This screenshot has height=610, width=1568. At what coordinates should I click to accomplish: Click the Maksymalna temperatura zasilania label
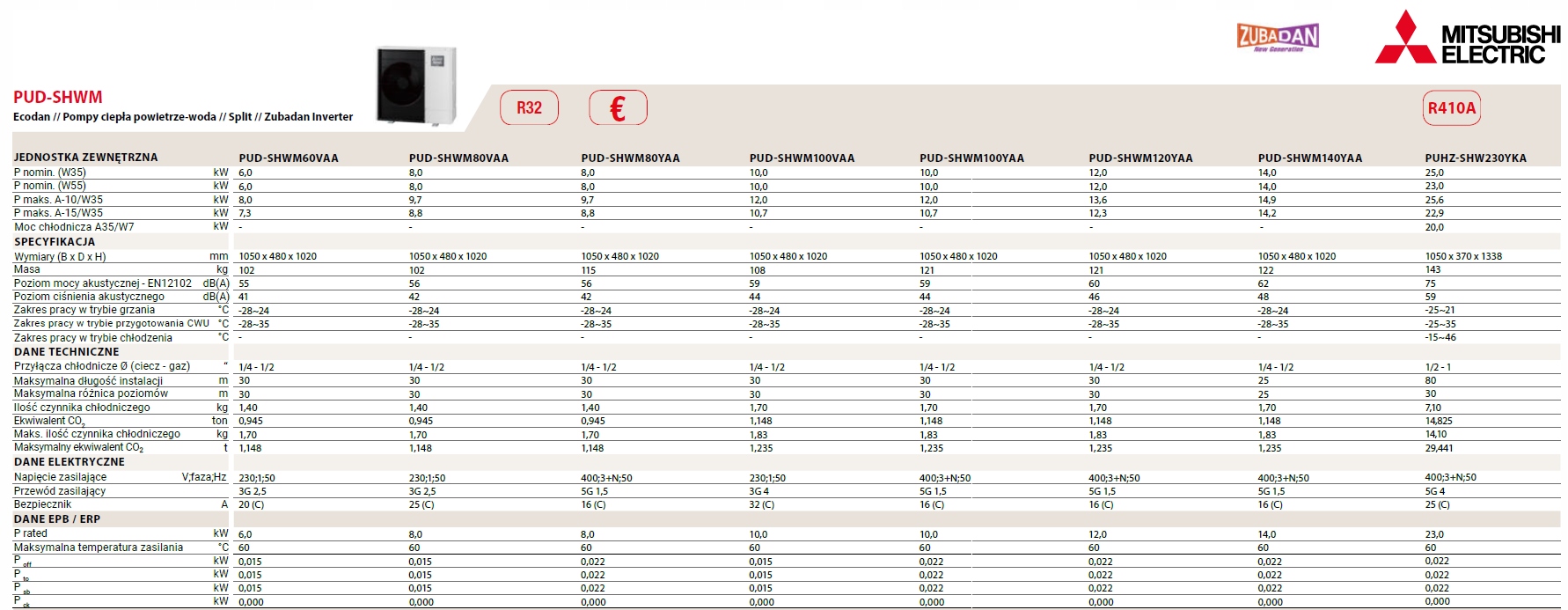click(x=99, y=548)
